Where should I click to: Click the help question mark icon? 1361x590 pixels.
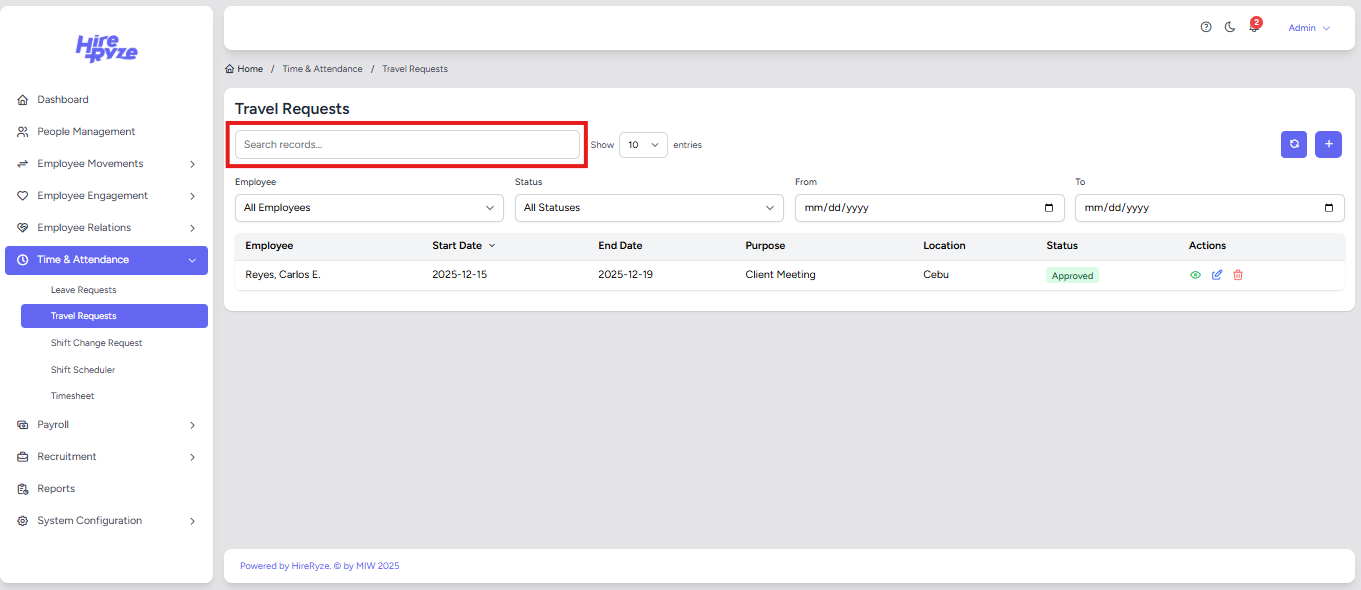click(1206, 28)
